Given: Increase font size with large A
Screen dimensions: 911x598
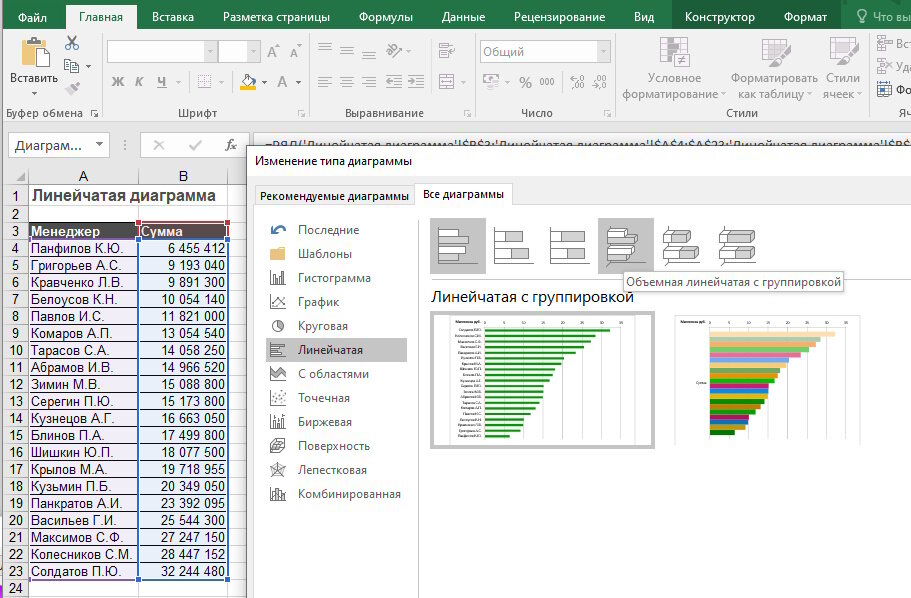Looking at the screenshot, I should click(x=272, y=52).
